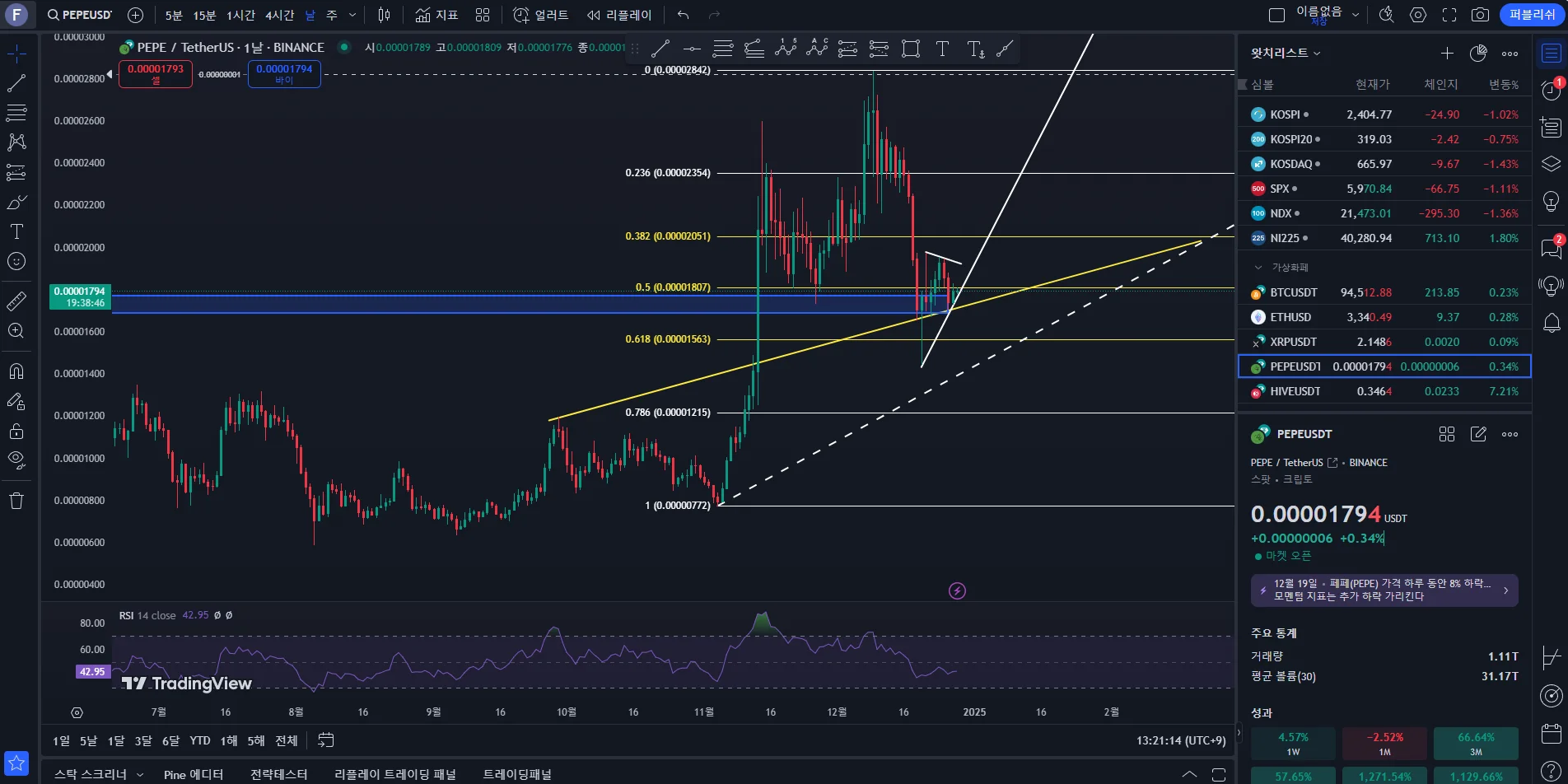
Task: Click the blue 퍼블리쉬 button
Action: coord(1532,15)
